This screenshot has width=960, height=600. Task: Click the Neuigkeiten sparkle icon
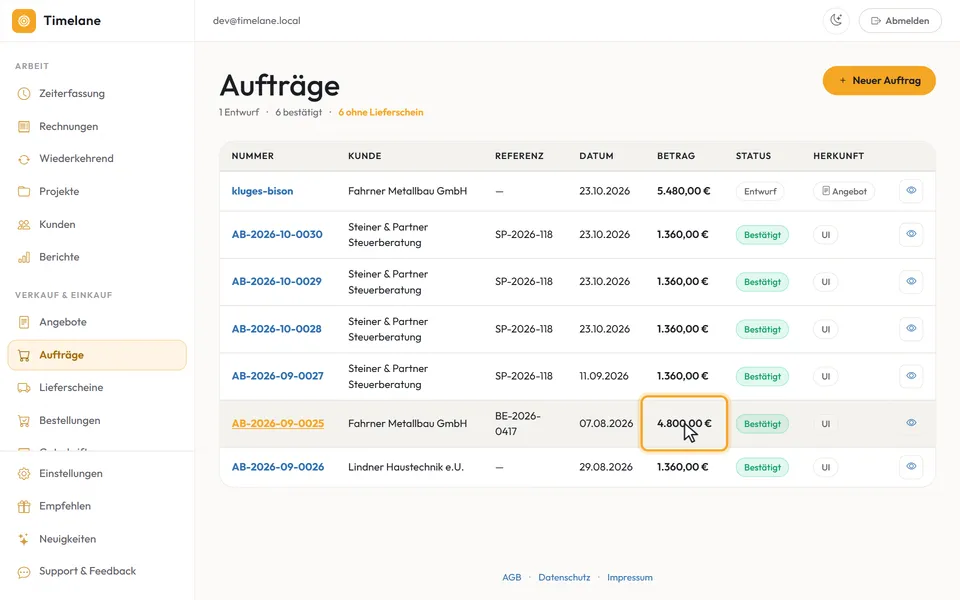(x=24, y=539)
